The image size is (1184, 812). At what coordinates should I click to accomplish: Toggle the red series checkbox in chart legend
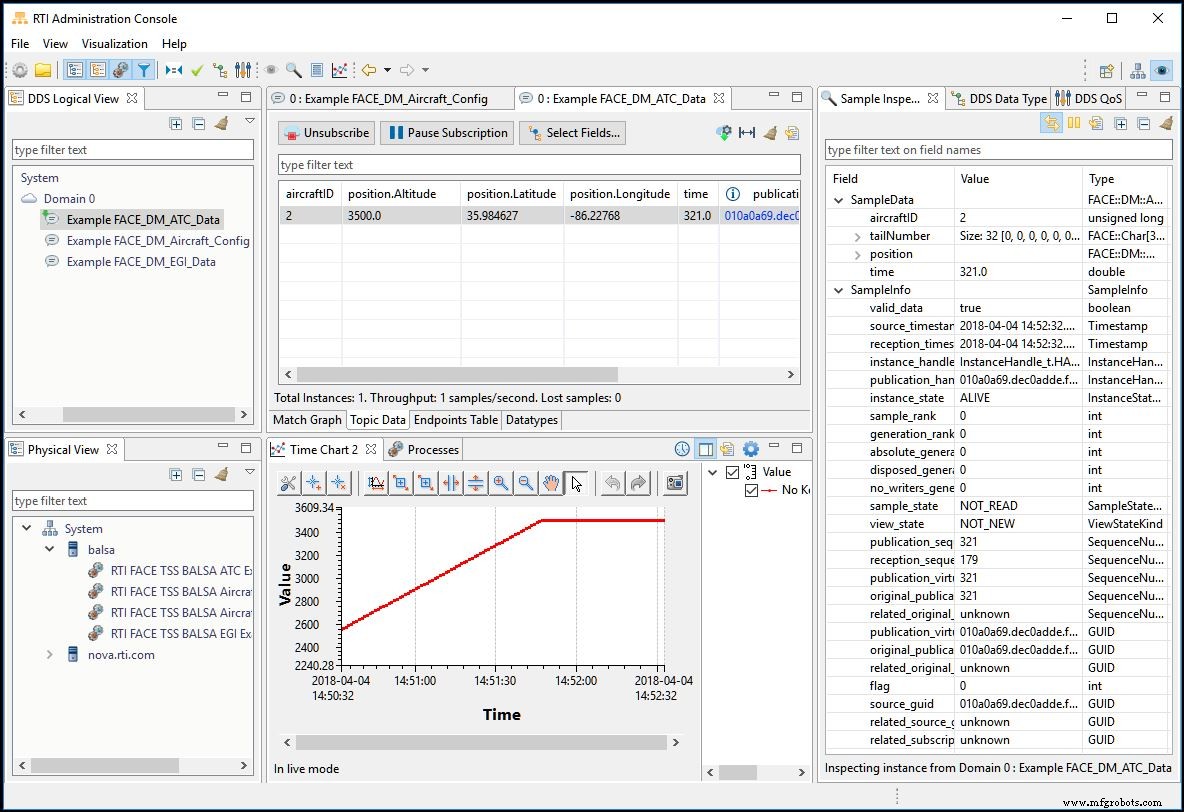(x=751, y=489)
